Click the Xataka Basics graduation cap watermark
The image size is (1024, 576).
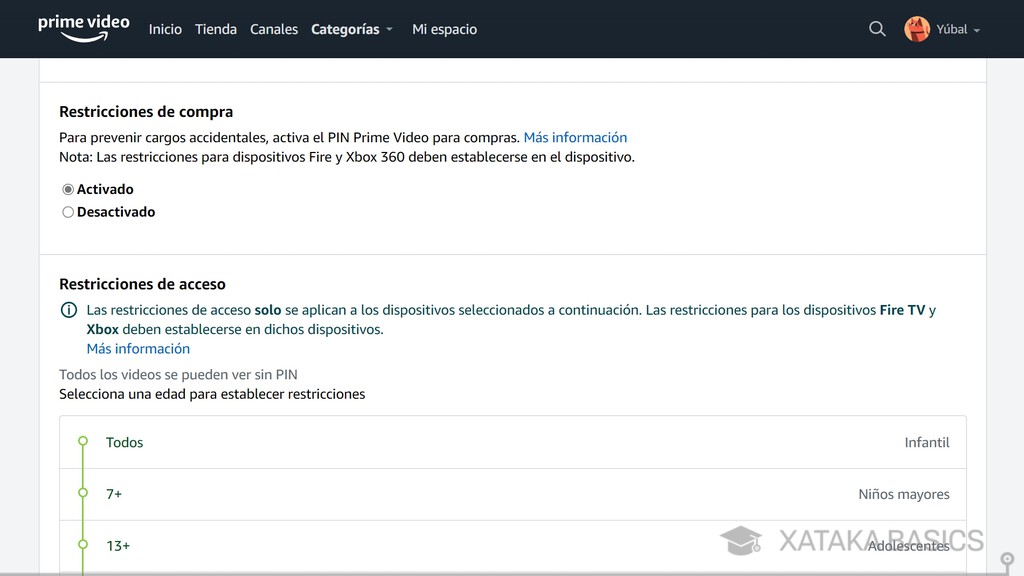[741, 540]
